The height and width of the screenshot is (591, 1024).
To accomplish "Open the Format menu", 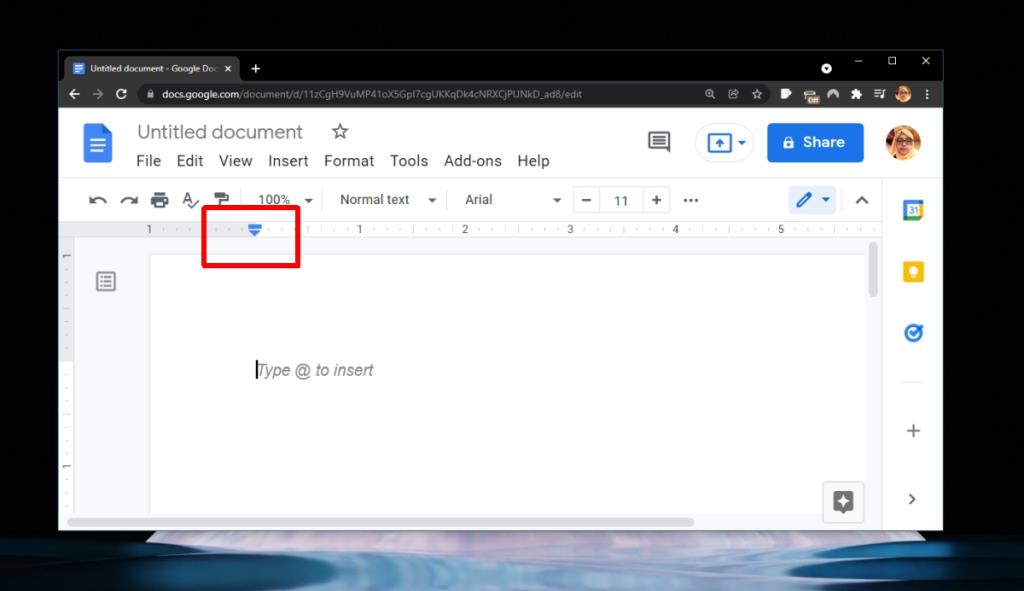I will (x=348, y=160).
